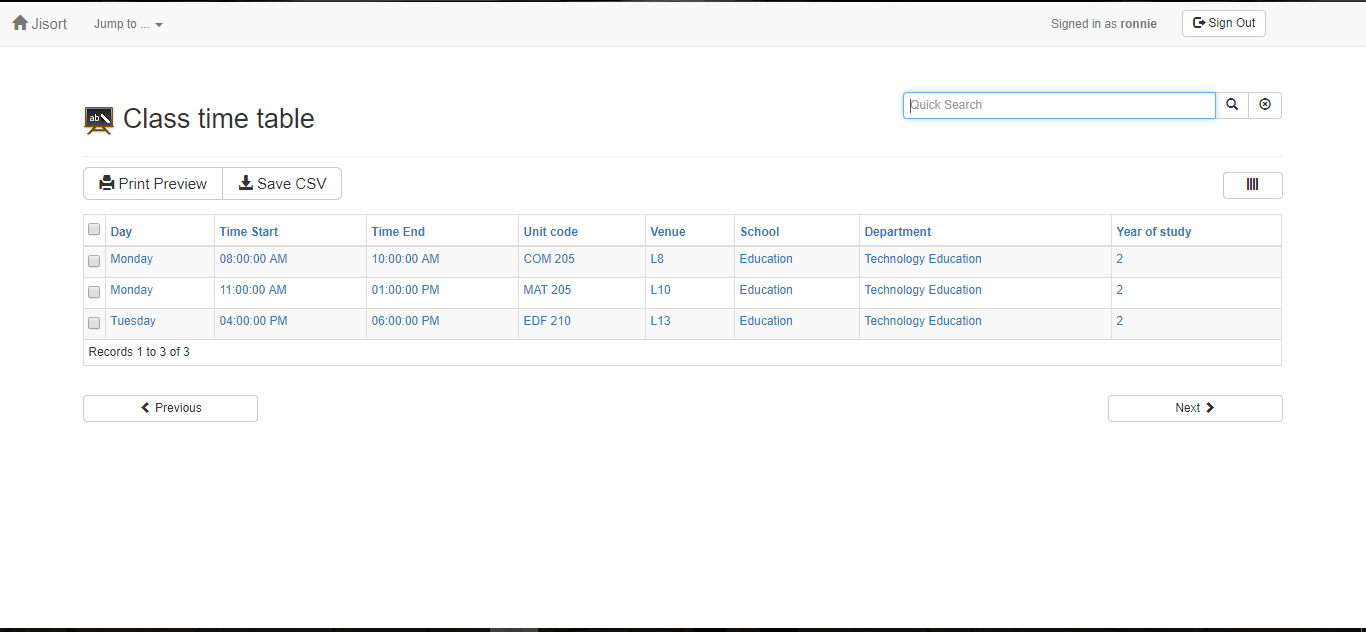Click Education in the COM 205 row
The width and height of the screenshot is (1366, 632).
point(766,259)
